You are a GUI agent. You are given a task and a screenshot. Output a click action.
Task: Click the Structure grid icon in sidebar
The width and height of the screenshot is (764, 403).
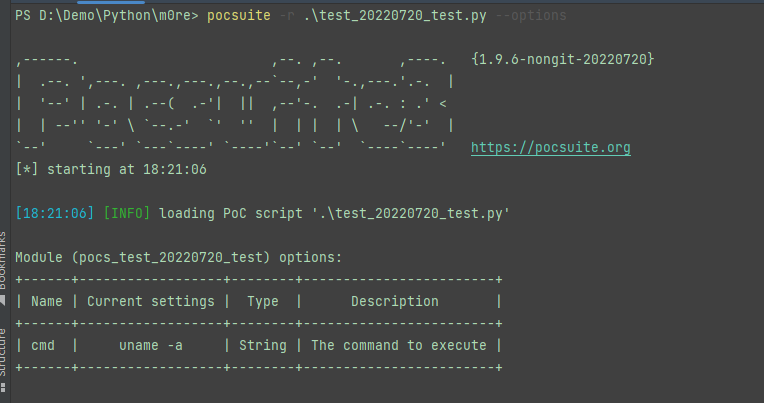(x=3, y=388)
